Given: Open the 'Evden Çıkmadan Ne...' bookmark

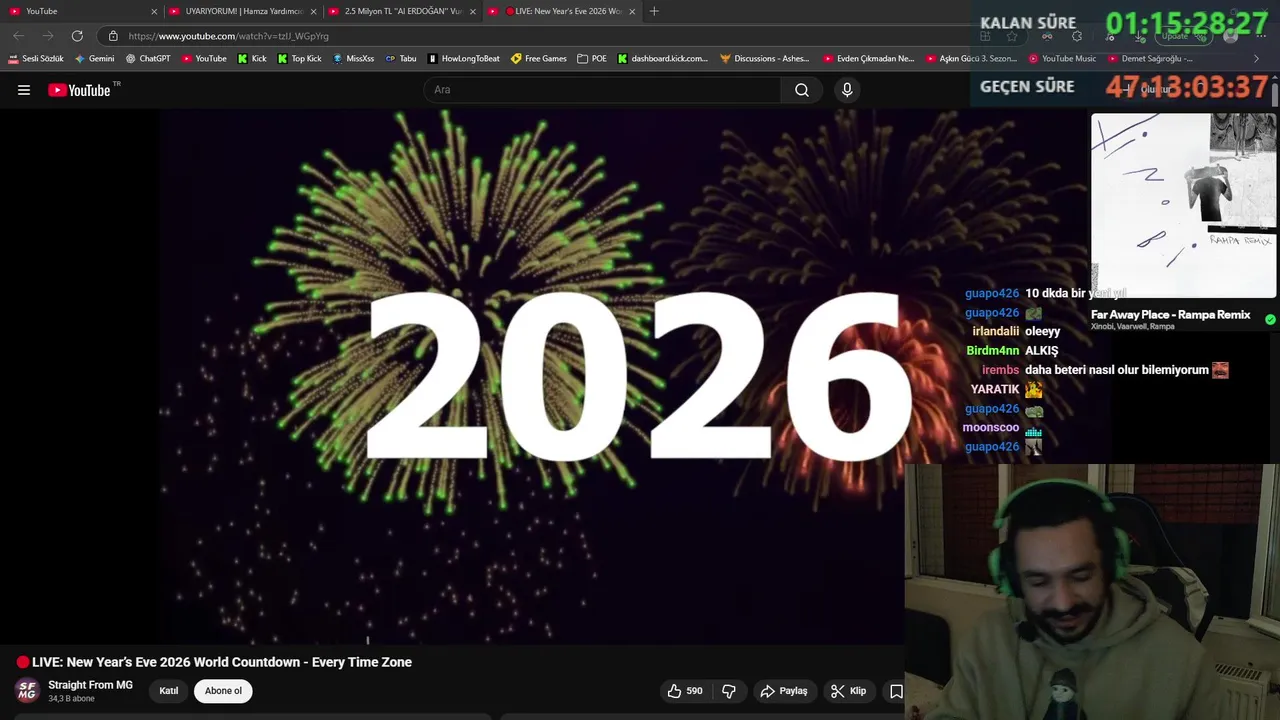Looking at the screenshot, I should 869,59.
